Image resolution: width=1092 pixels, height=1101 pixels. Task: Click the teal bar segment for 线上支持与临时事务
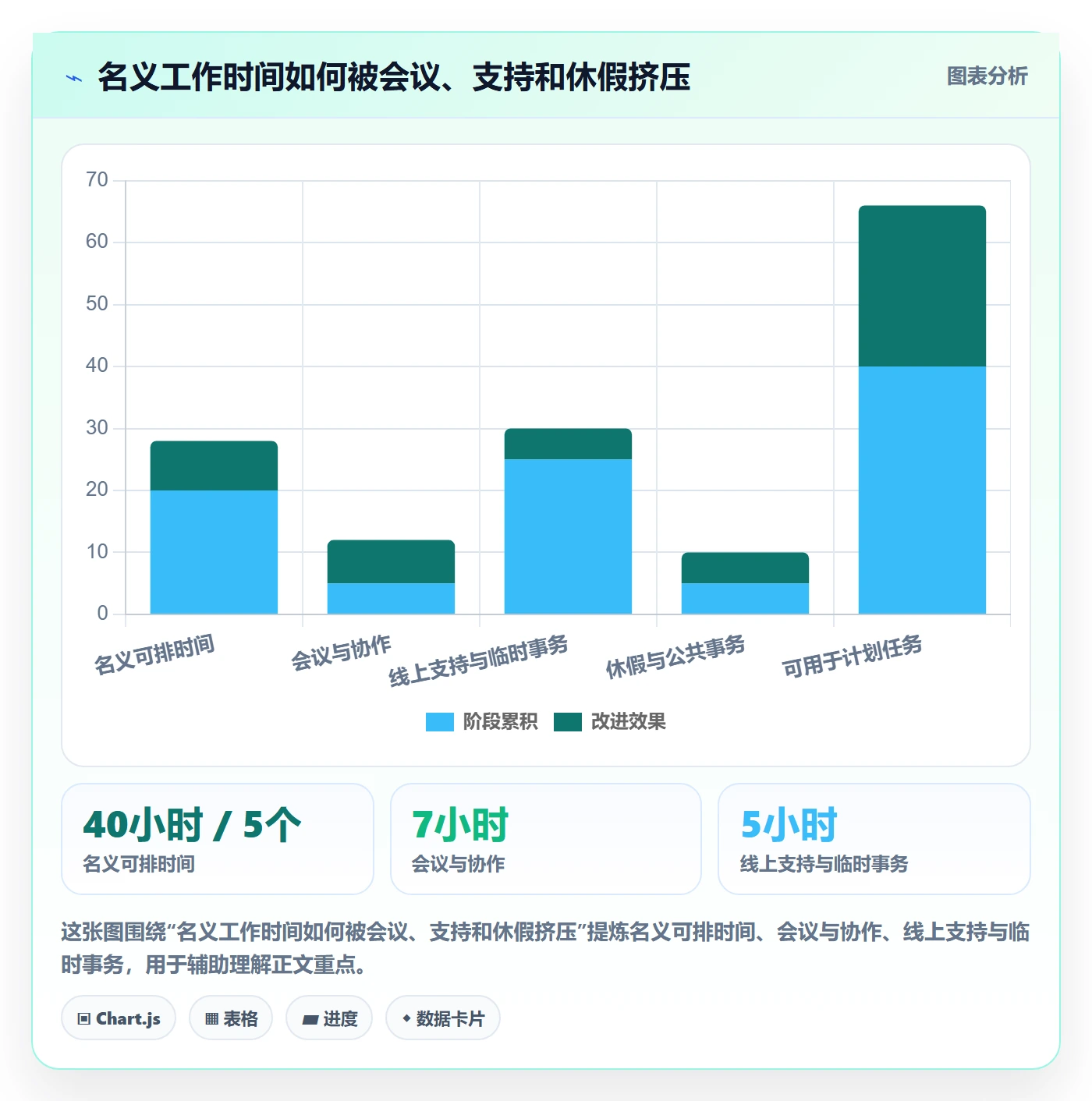tap(568, 444)
